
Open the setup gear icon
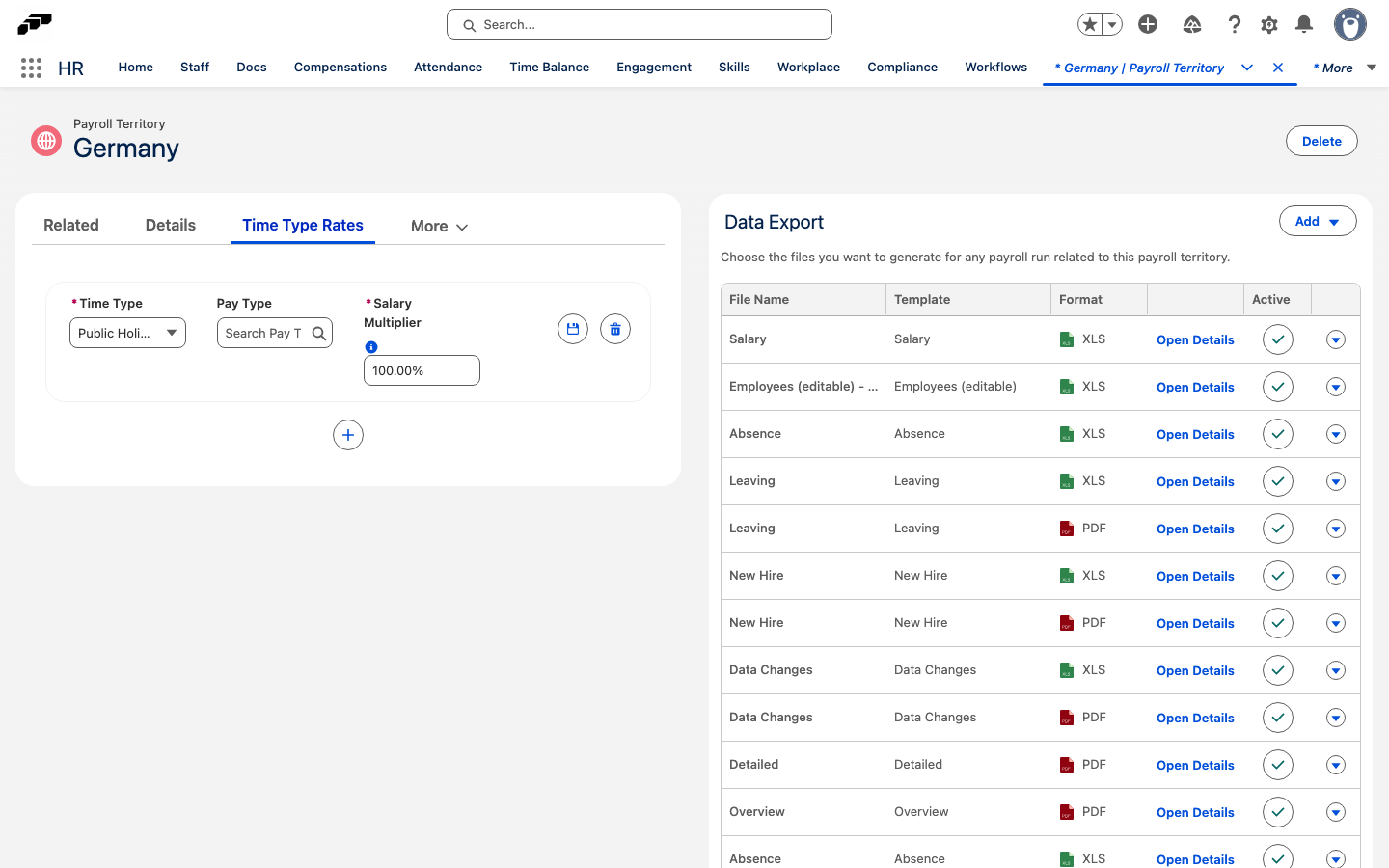click(1269, 24)
